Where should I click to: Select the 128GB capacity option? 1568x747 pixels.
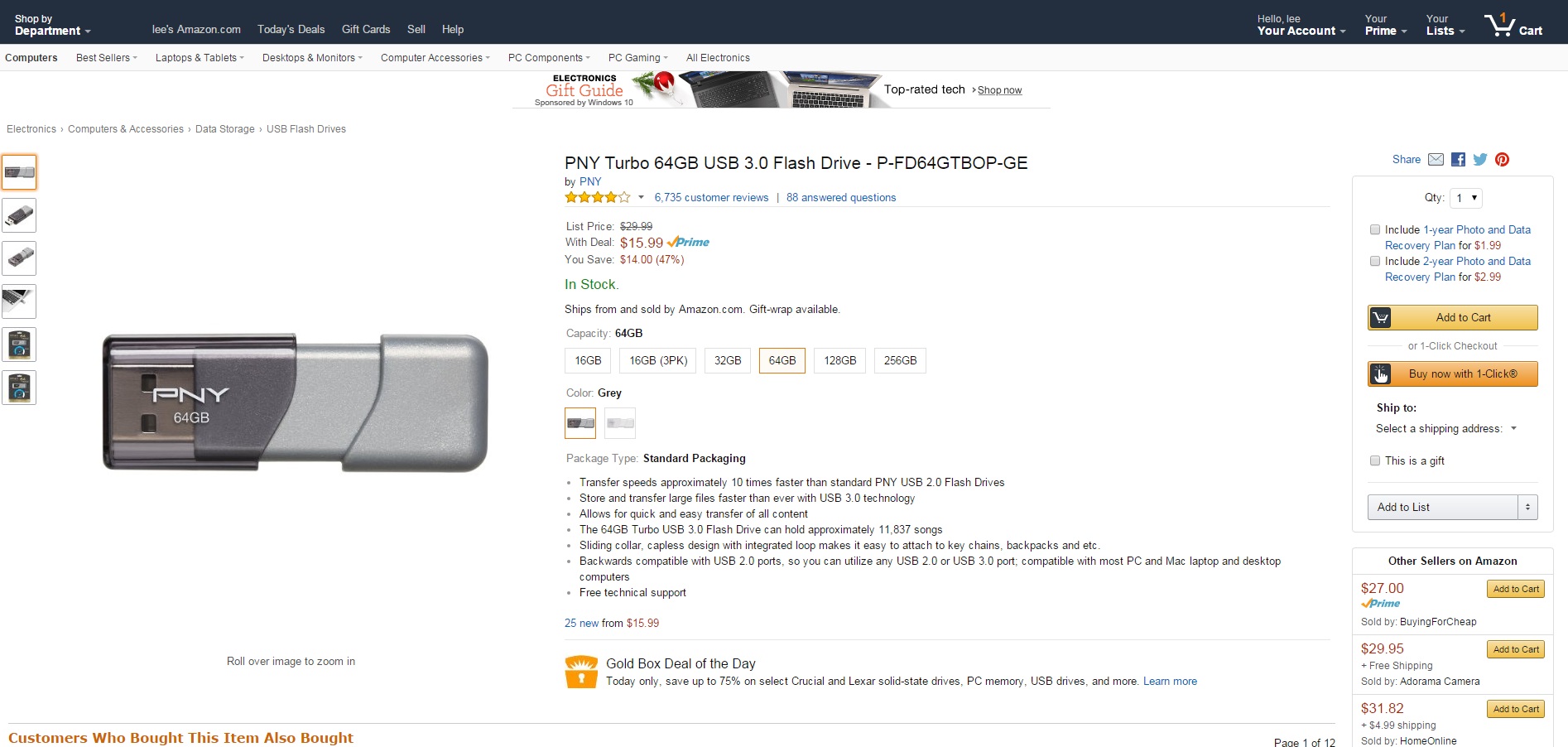coord(839,361)
